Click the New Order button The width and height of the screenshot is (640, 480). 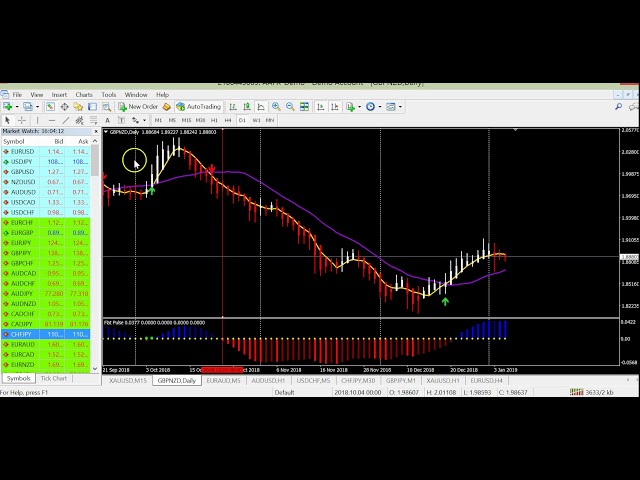coord(138,107)
